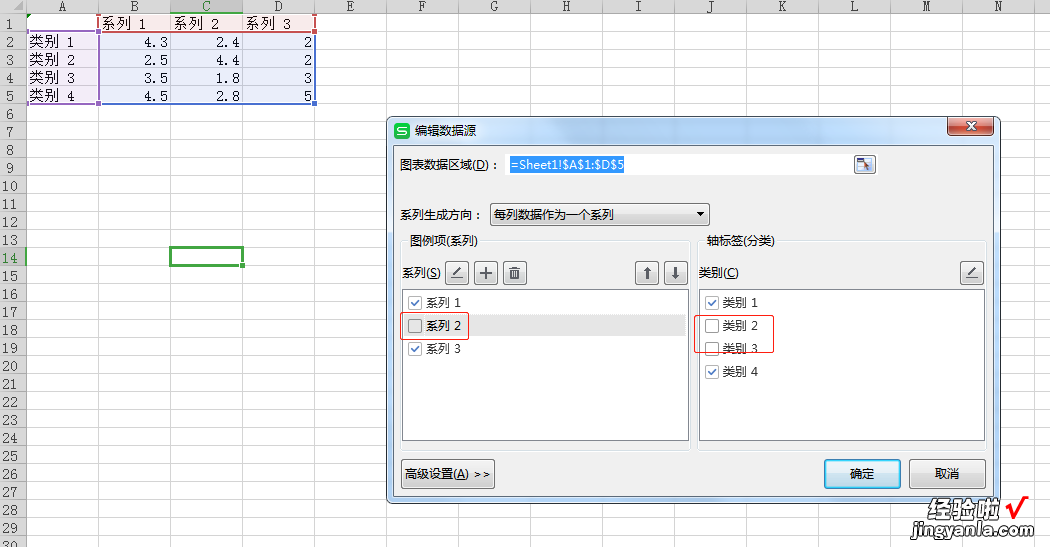Check the 类别 2 checkbox
1050x547 pixels.
pos(712,325)
